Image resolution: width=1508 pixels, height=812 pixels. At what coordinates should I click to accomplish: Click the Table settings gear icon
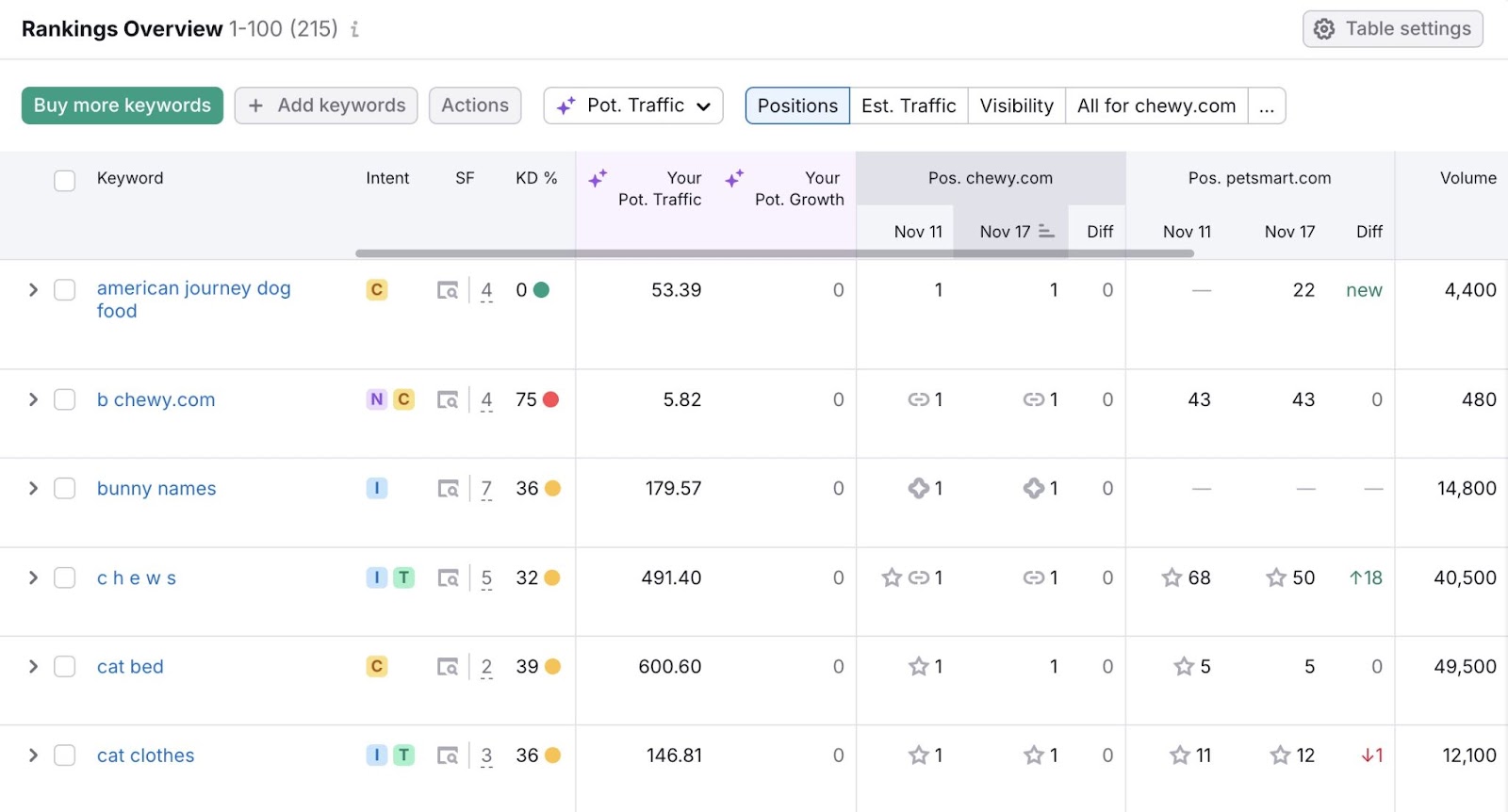(1324, 29)
